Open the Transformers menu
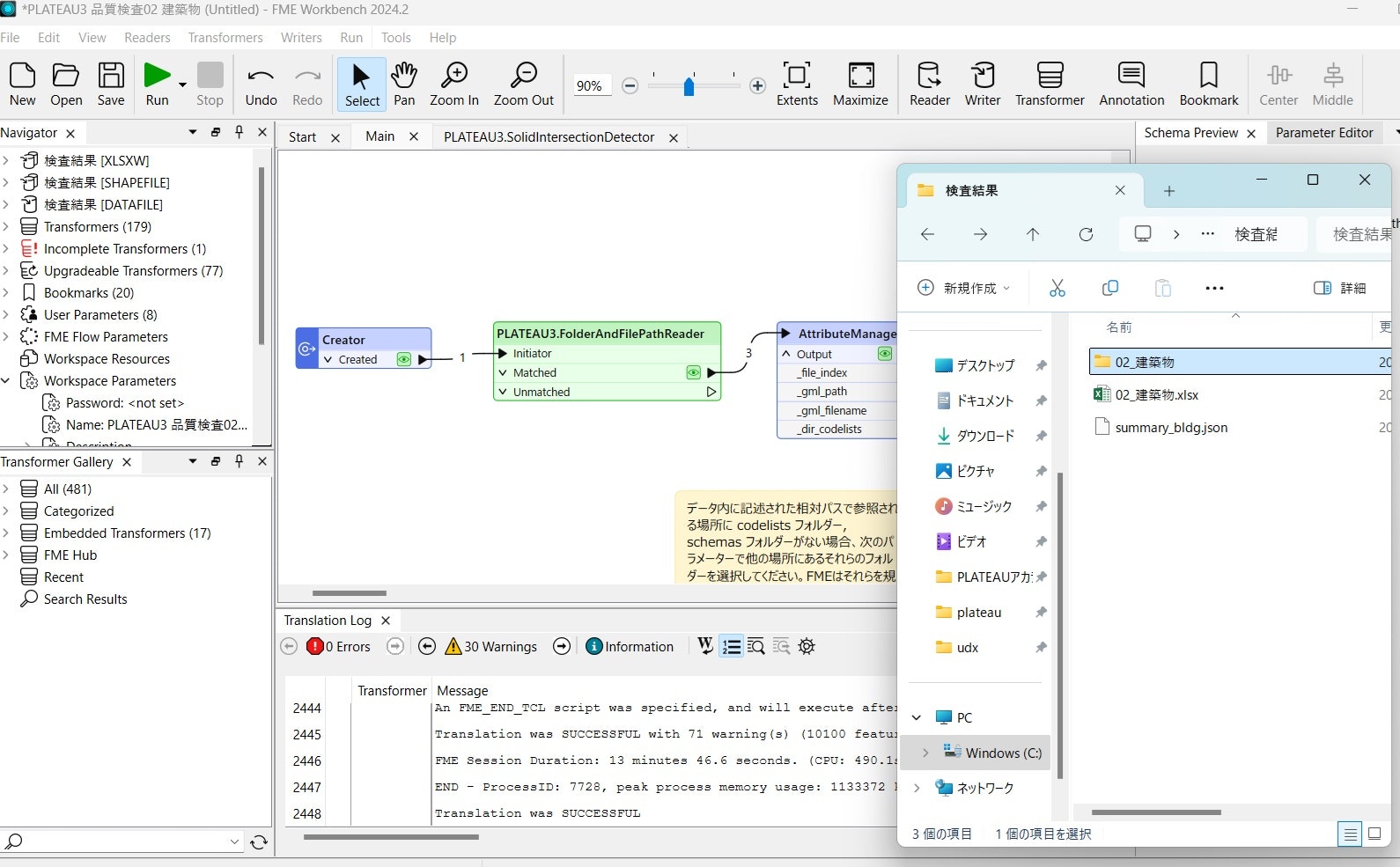Screen dimensions: 1400x867 (x=225, y=38)
